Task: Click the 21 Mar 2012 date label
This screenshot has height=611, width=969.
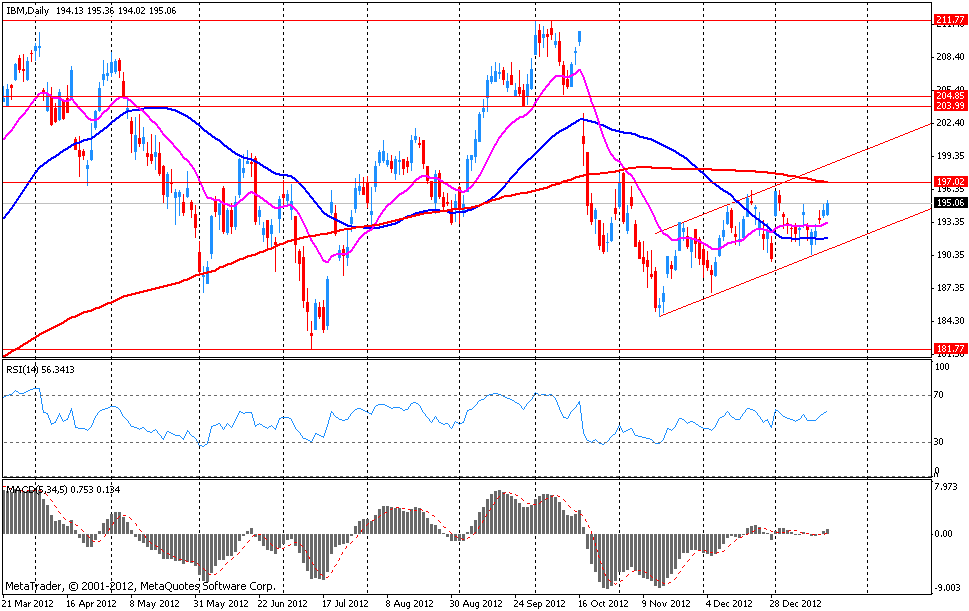Action: [x=28, y=604]
